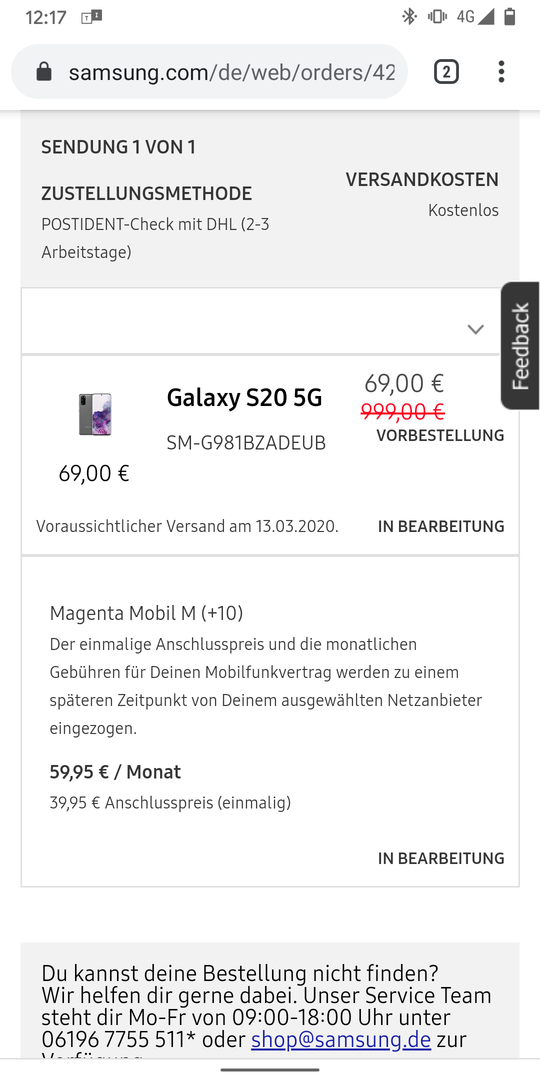Tap the Bluetooth status bar icon
This screenshot has width=540, height=1080.
coord(410,17)
